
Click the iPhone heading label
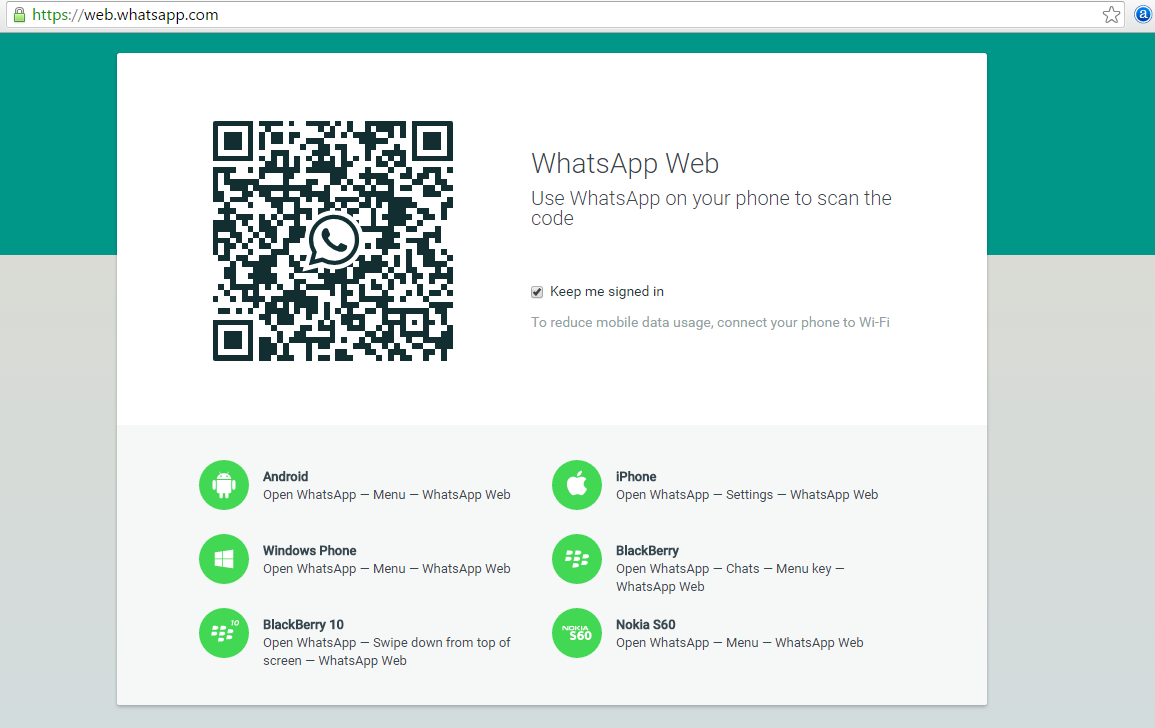point(636,476)
